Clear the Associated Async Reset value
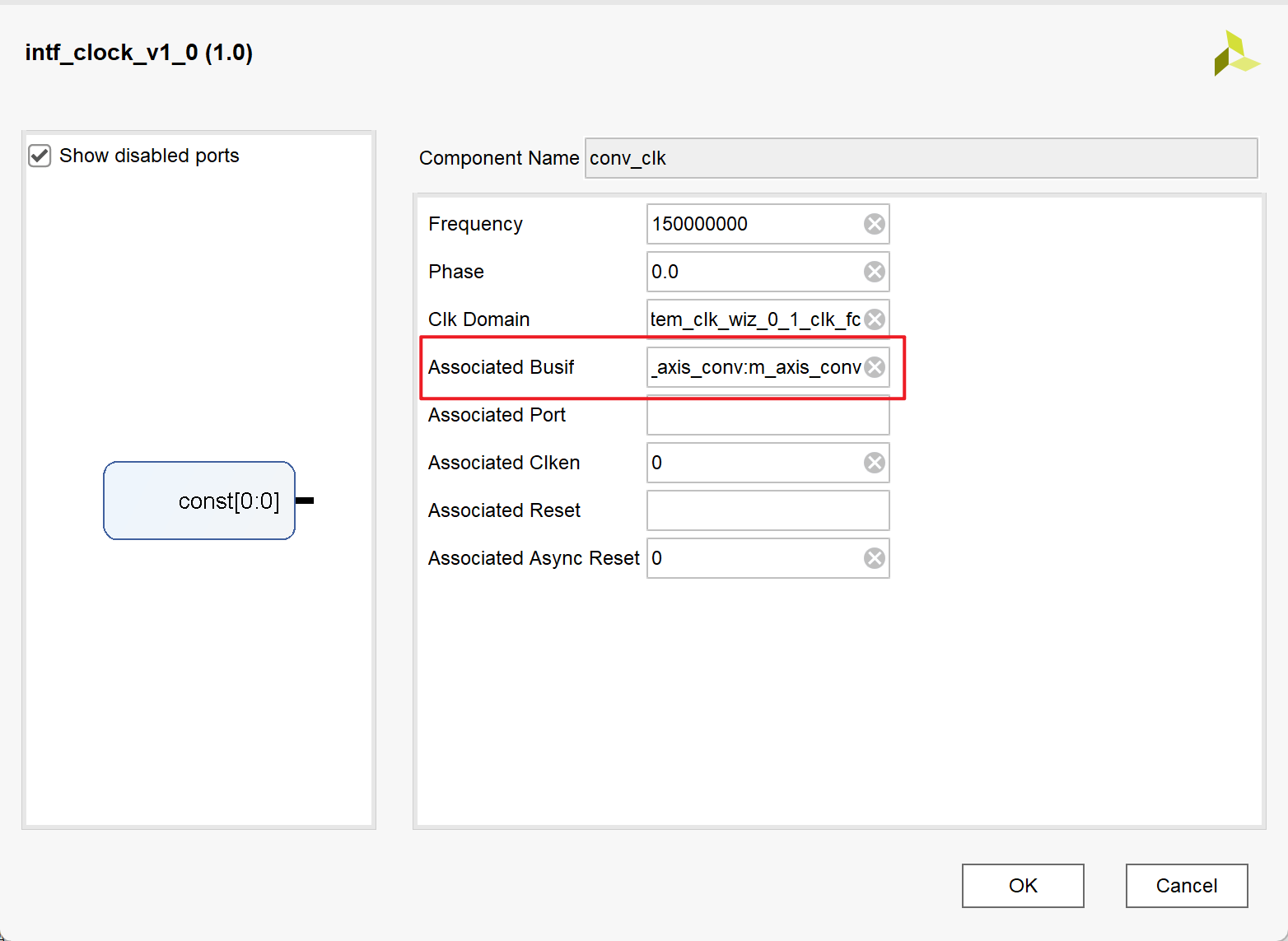This screenshot has width=1288, height=941. pyautogui.click(x=875, y=558)
